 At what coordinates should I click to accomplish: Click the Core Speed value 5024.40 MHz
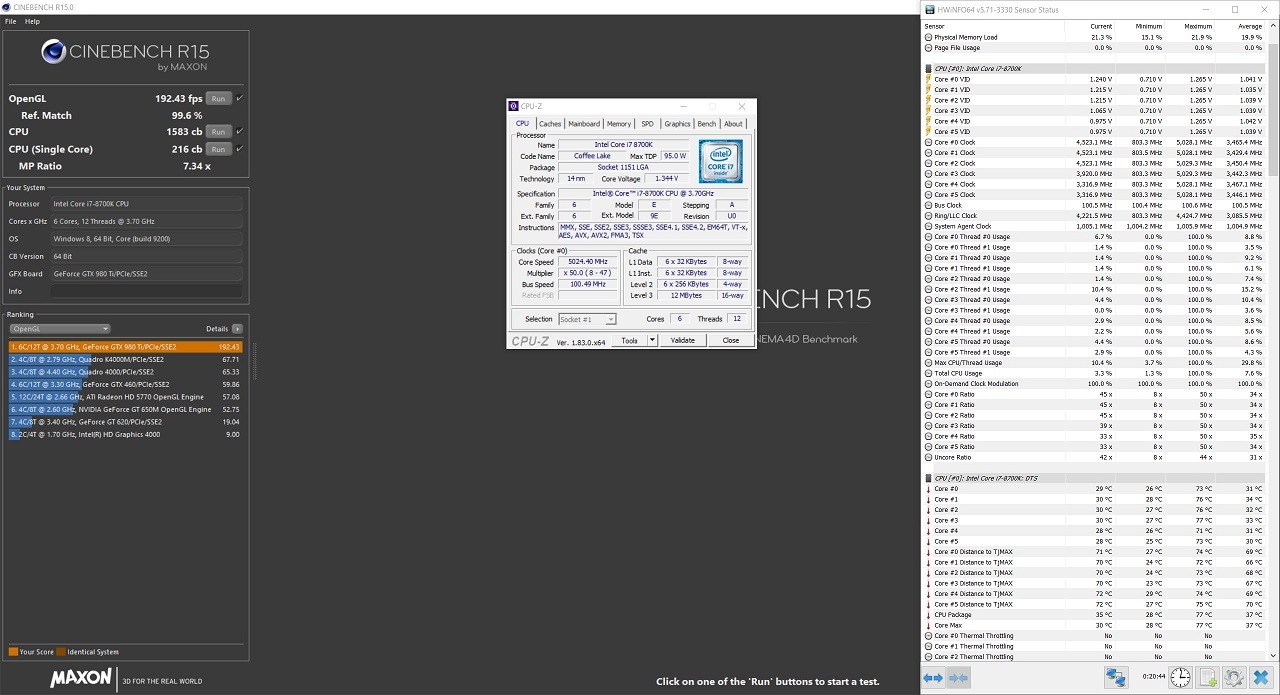(x=589, y=262)
